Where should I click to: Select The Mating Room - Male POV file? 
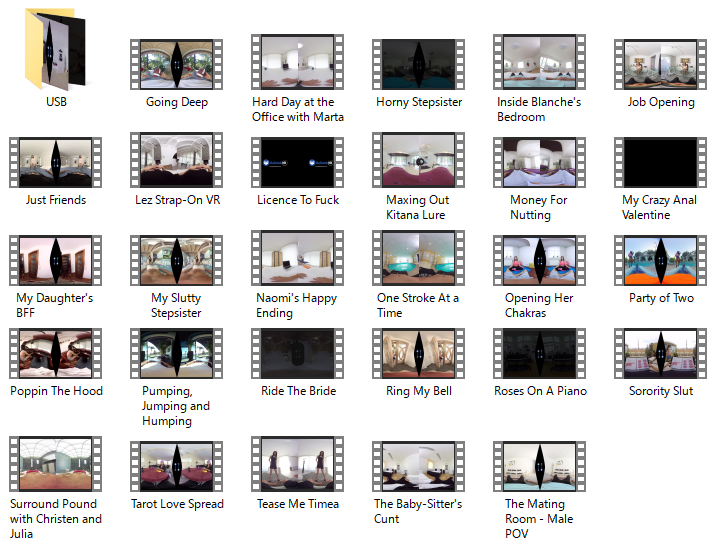point(540,464)
